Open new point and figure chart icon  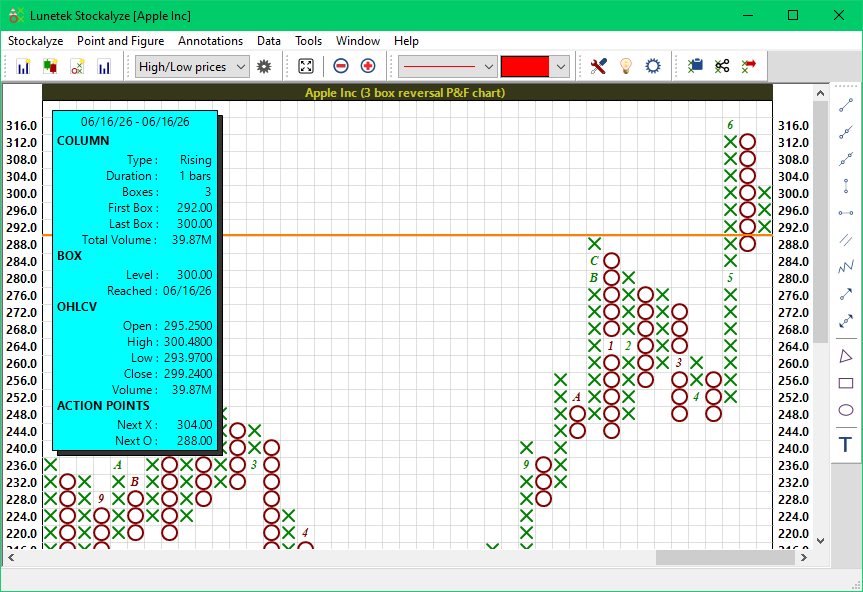tap(77, 67)
